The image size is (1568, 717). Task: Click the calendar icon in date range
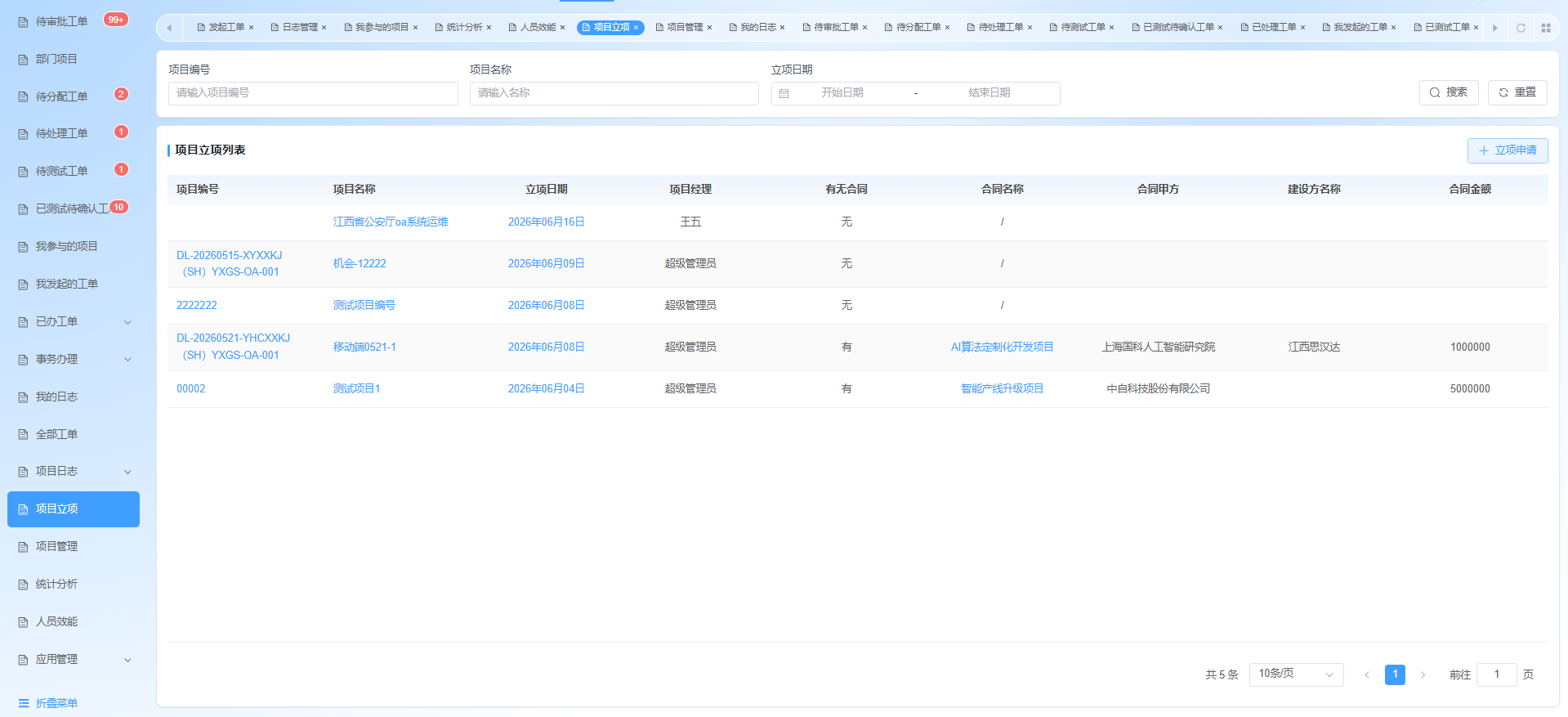click(784, 94)
